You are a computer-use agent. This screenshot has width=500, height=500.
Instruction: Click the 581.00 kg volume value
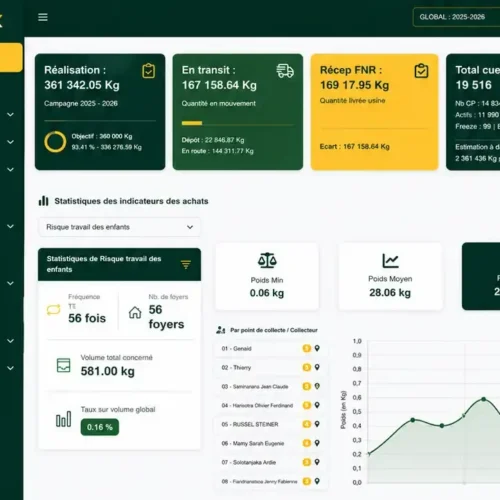point(108,371)
